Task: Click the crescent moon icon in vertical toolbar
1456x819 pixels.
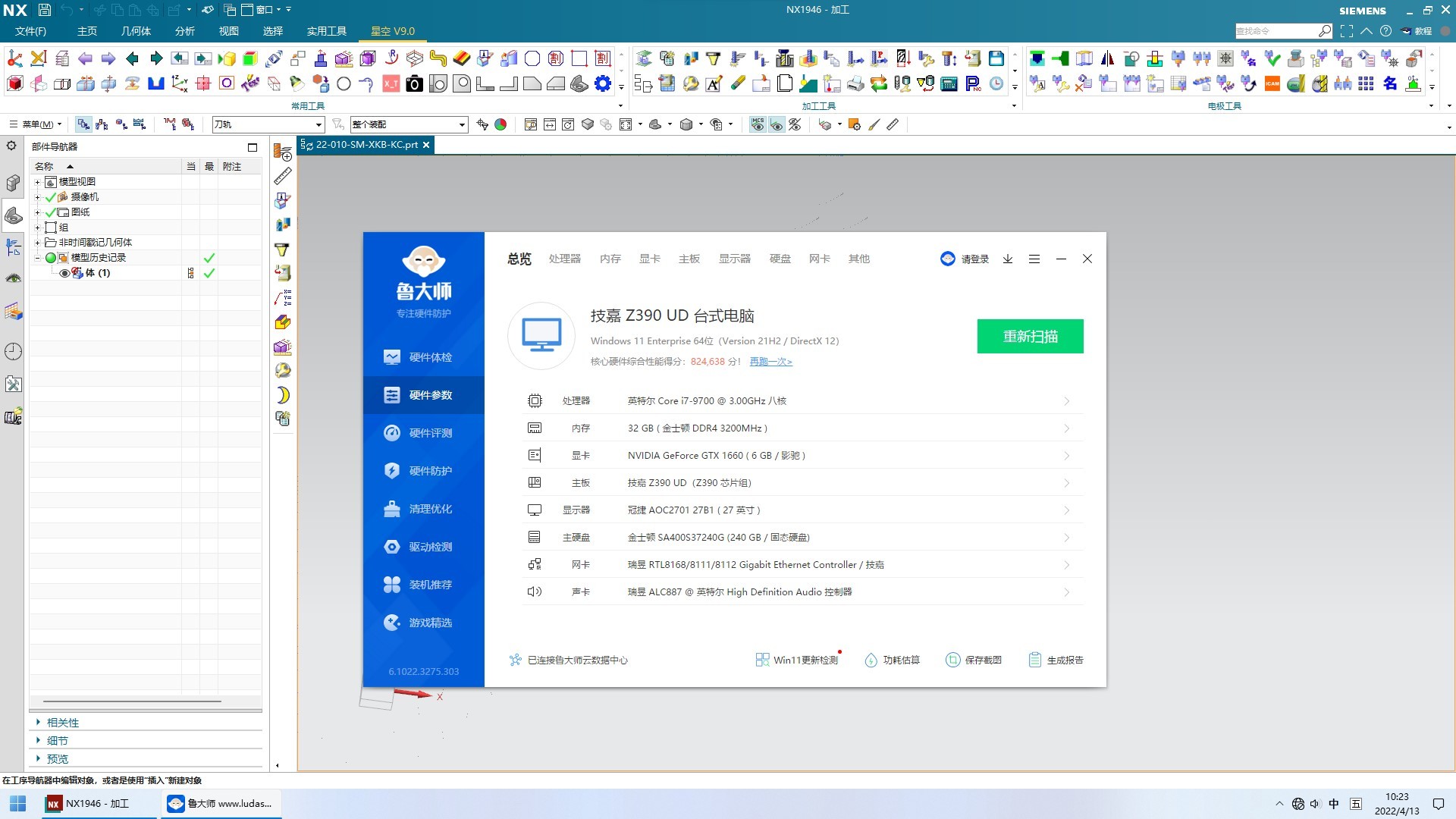Action: pos(283,395)
